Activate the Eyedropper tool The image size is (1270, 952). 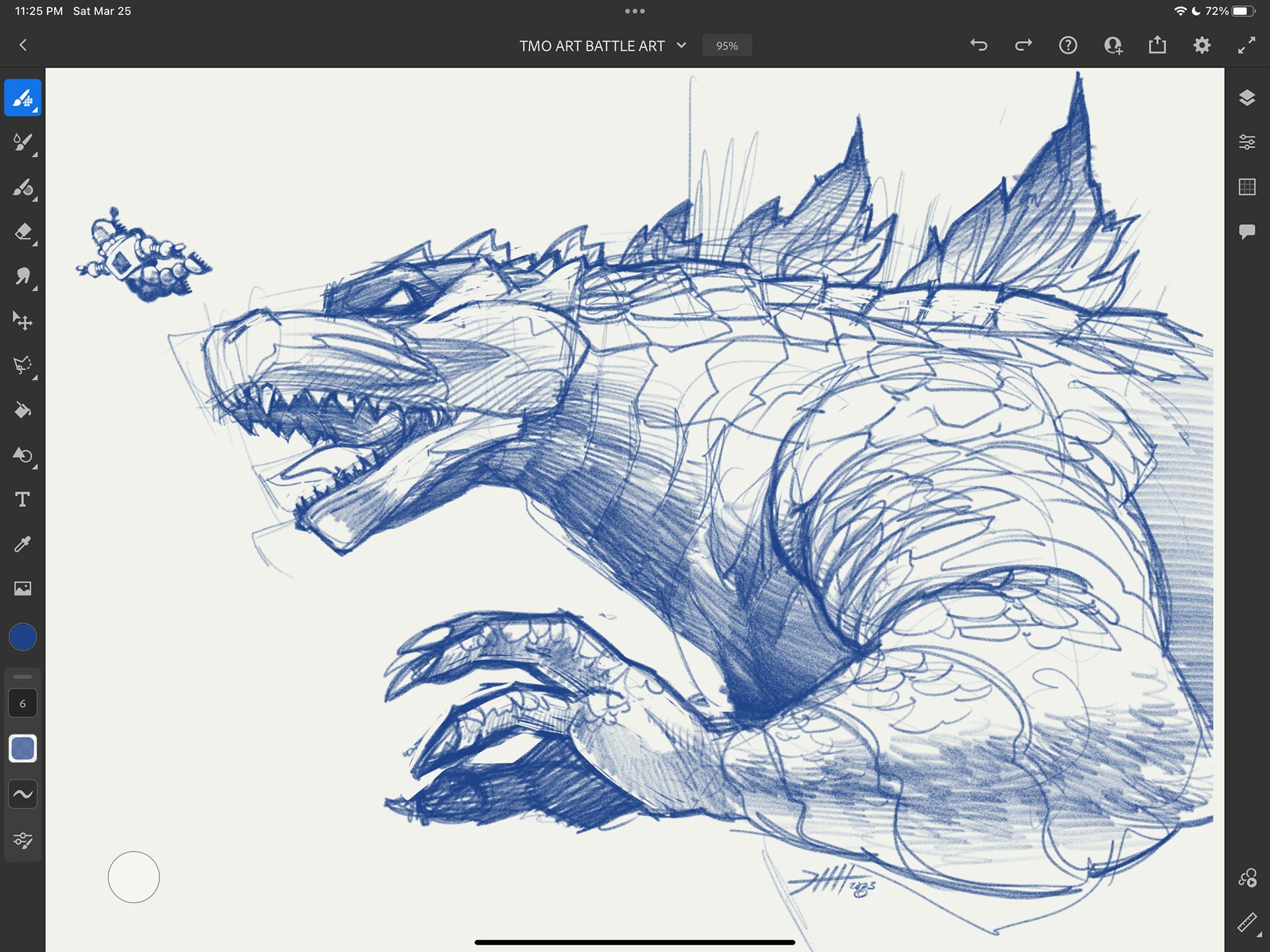point(22,544)
